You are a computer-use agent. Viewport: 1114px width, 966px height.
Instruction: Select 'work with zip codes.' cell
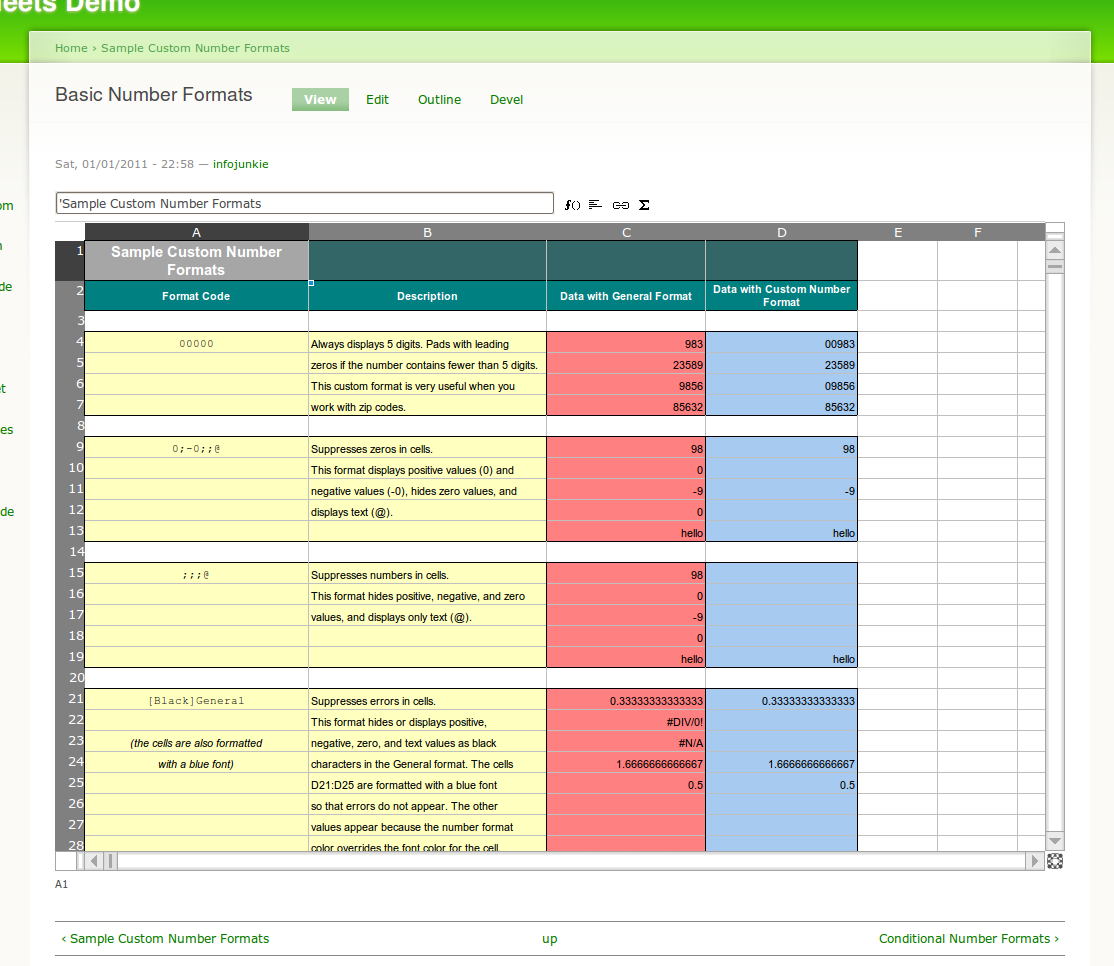tap(428, 406)
